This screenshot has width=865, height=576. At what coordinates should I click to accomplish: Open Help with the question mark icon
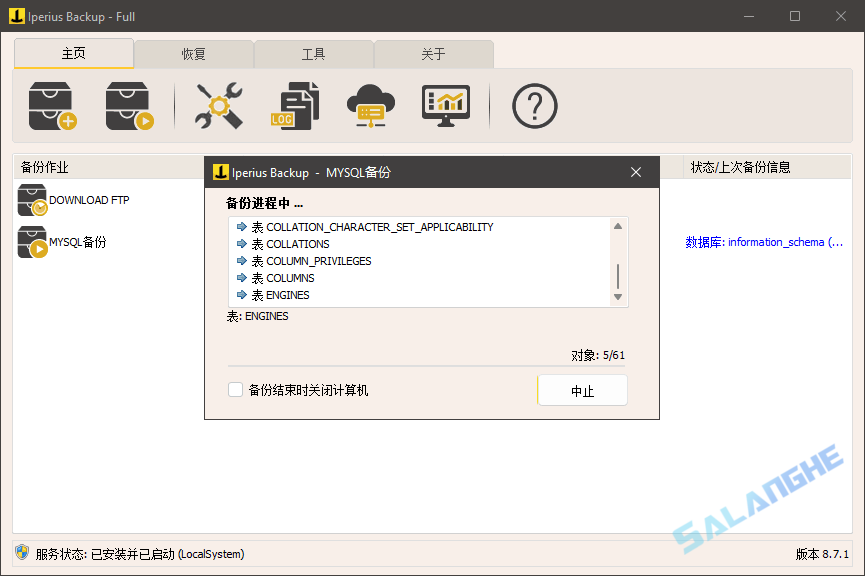pos(534,105)
